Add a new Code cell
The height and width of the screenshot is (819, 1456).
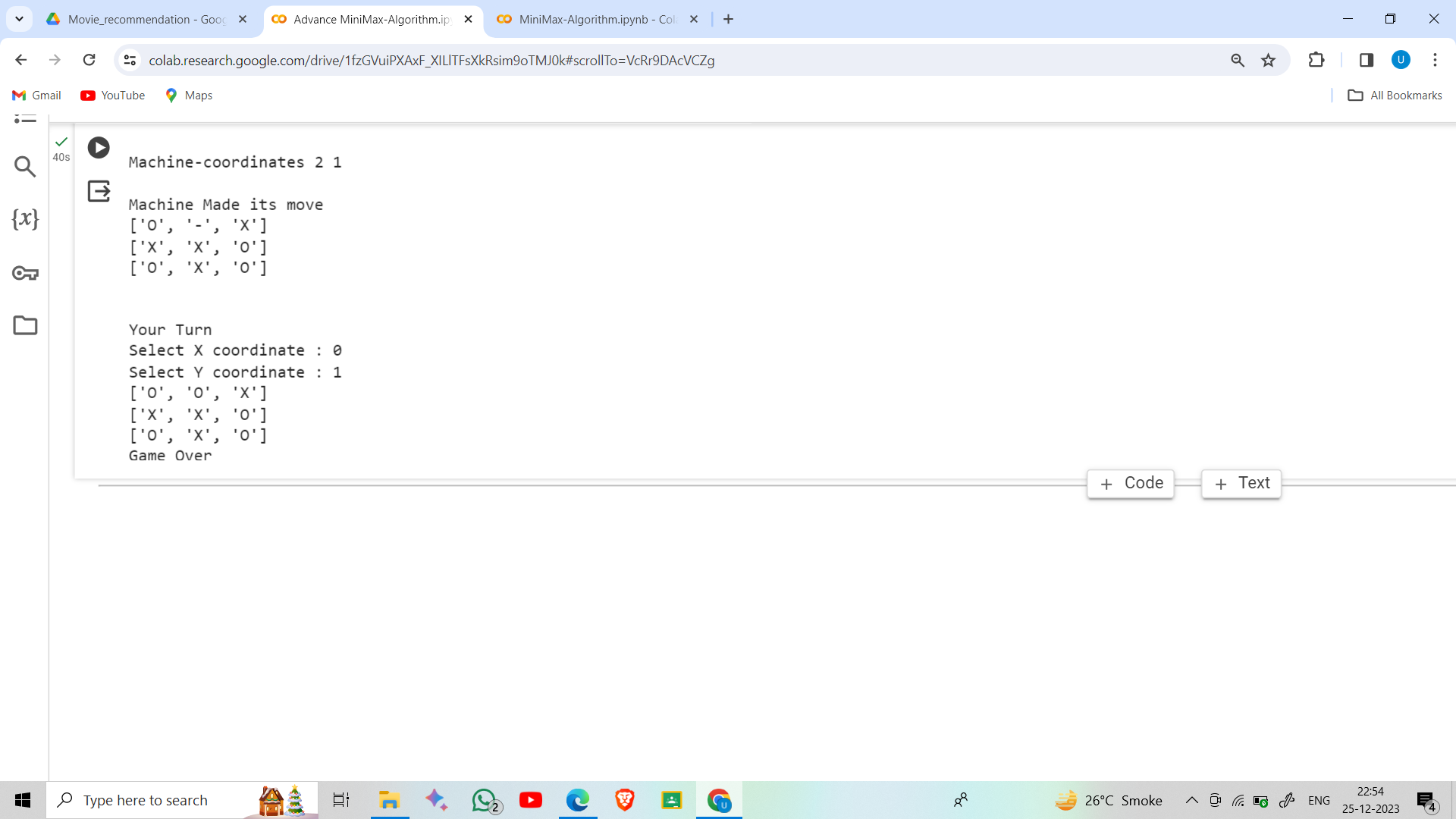[x=1131, y=483]
